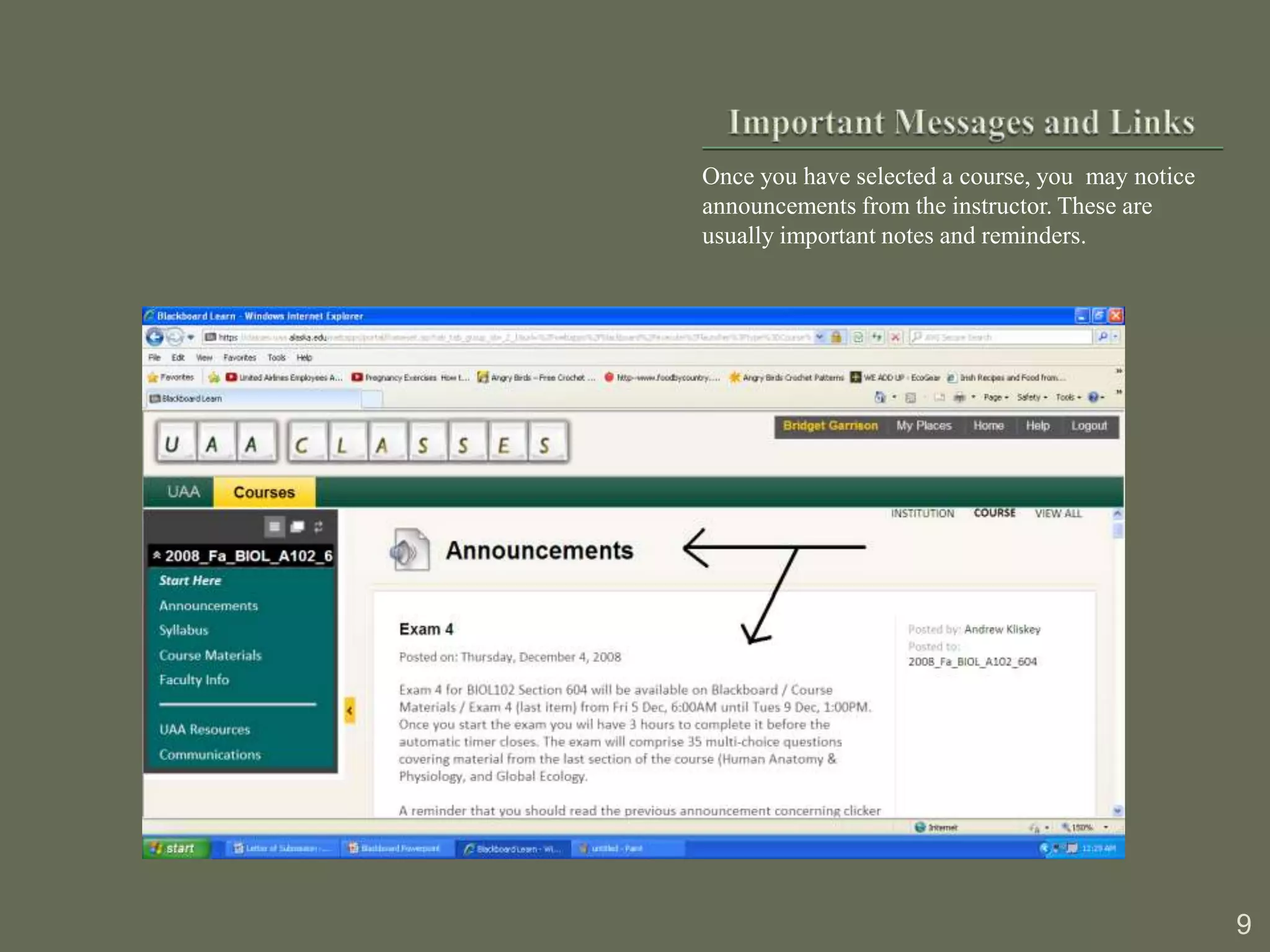Switch course menu to folder view
The height and width of the screenshot is (952, 1270).
point(298,527)
